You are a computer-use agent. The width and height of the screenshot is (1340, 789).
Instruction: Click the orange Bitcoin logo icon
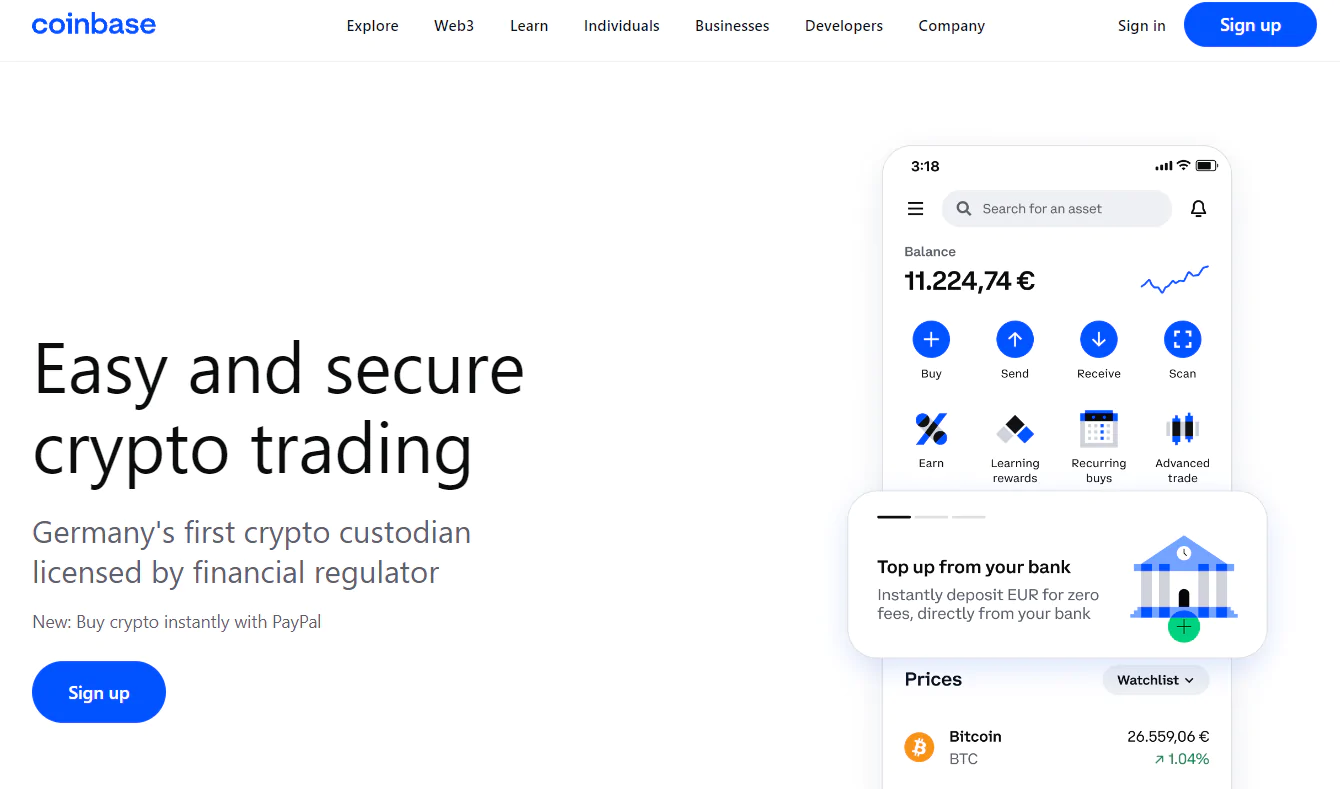pyautogui.click(x=919, y=747)
